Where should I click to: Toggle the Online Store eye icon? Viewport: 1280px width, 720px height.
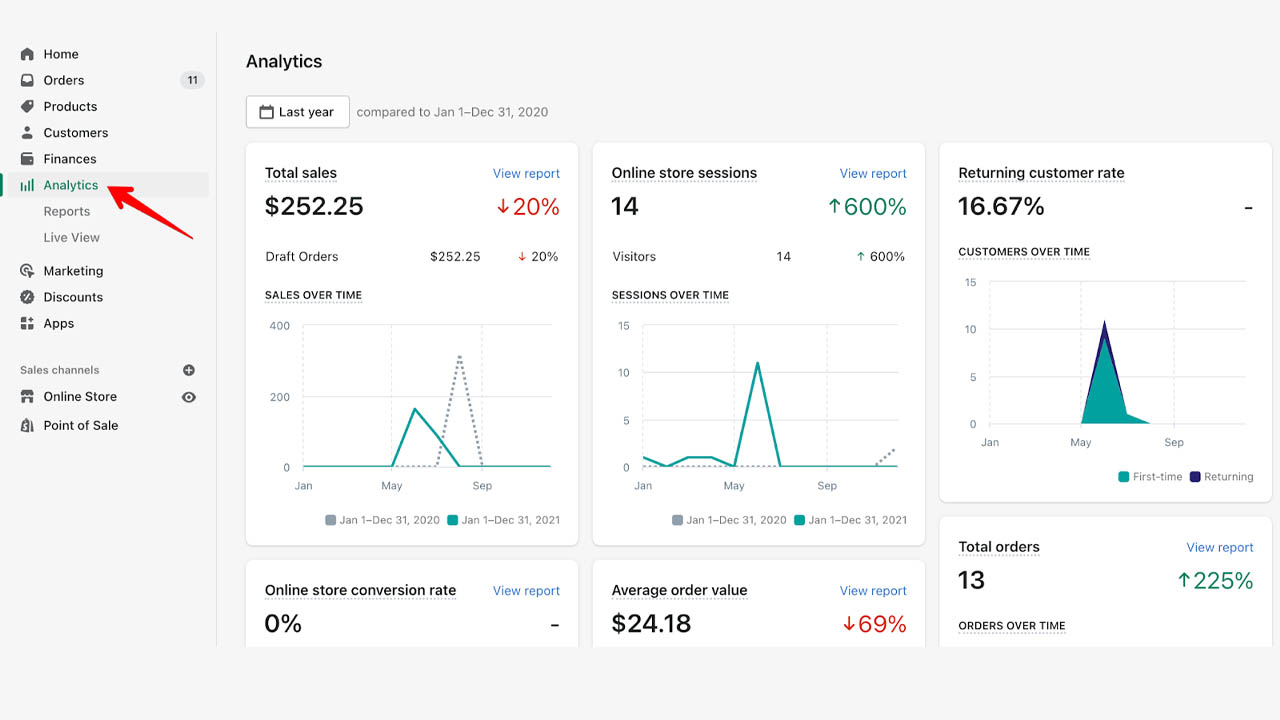point(189,397)
